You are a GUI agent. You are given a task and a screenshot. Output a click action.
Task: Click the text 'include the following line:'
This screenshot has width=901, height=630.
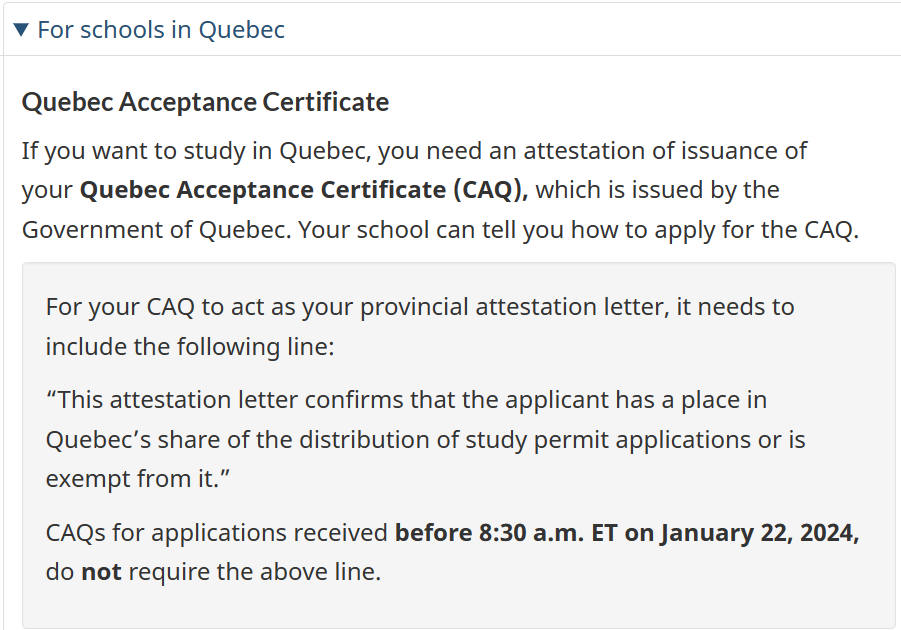(190, 347)
